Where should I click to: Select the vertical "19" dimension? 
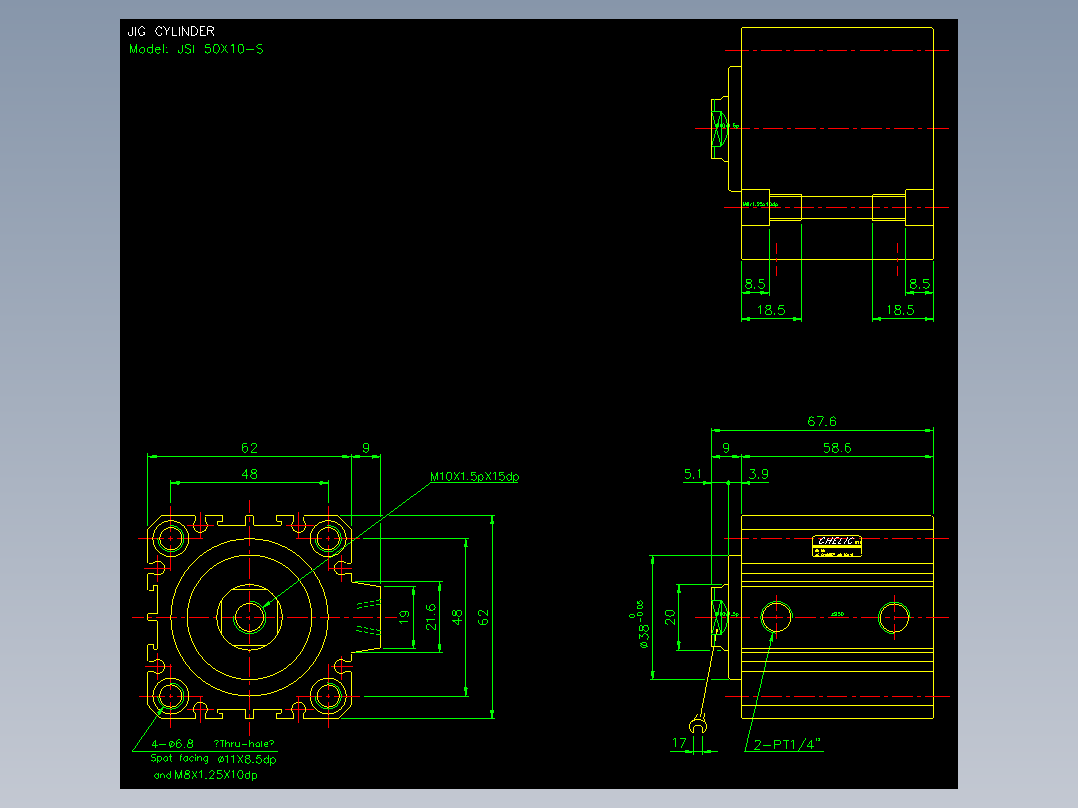(404, 618)
